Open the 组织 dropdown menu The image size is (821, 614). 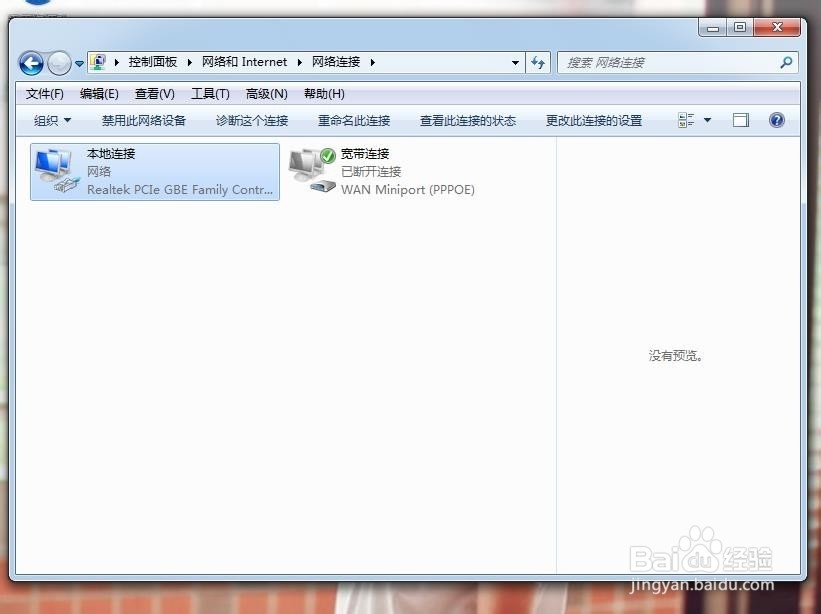point(51,120)
